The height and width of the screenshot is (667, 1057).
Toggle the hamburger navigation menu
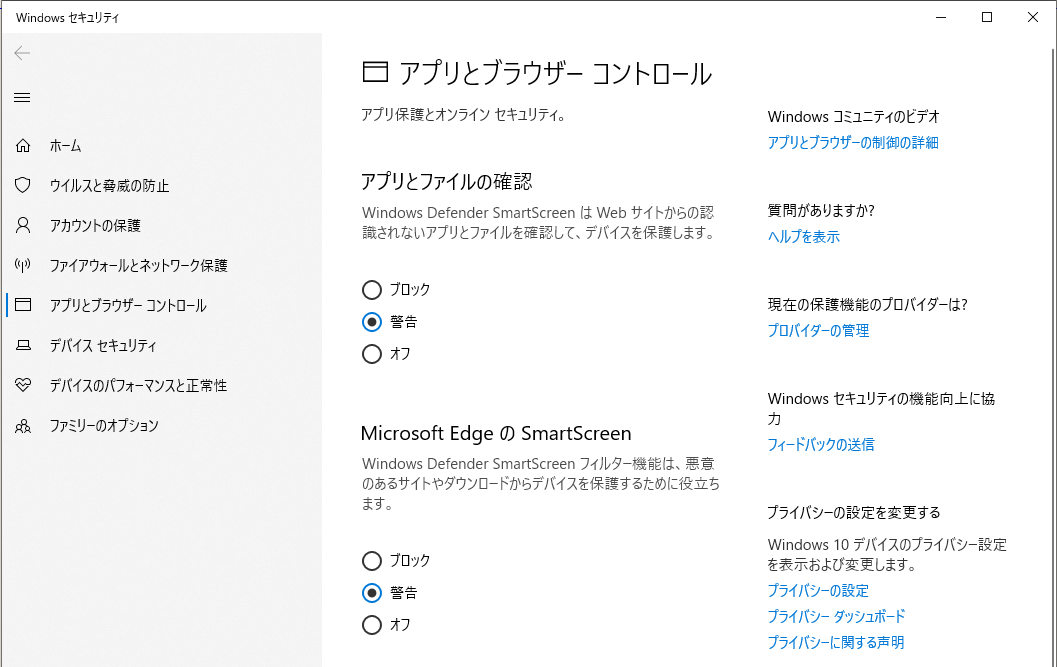point(22,97)
